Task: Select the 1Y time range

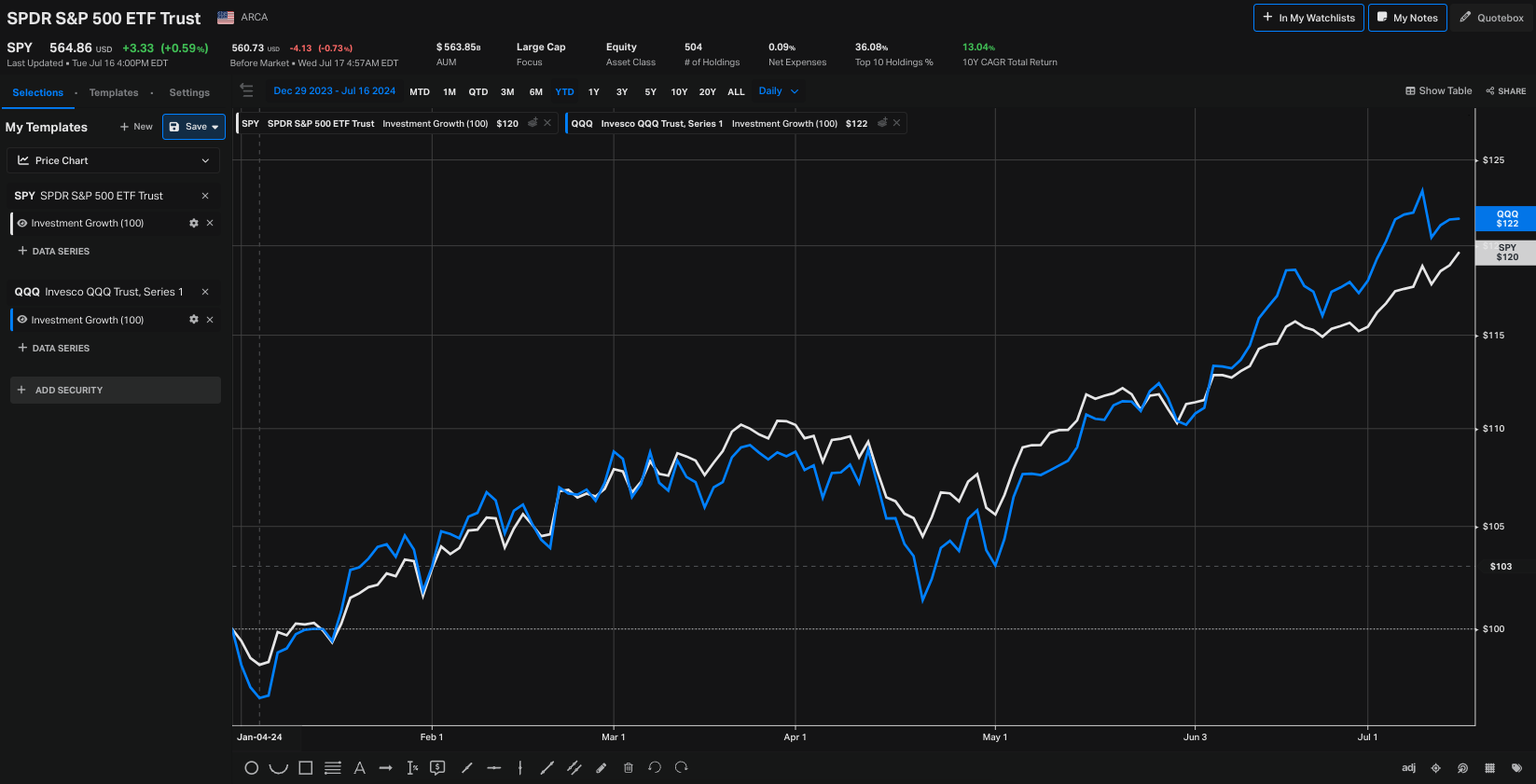Action: point(593,92)
